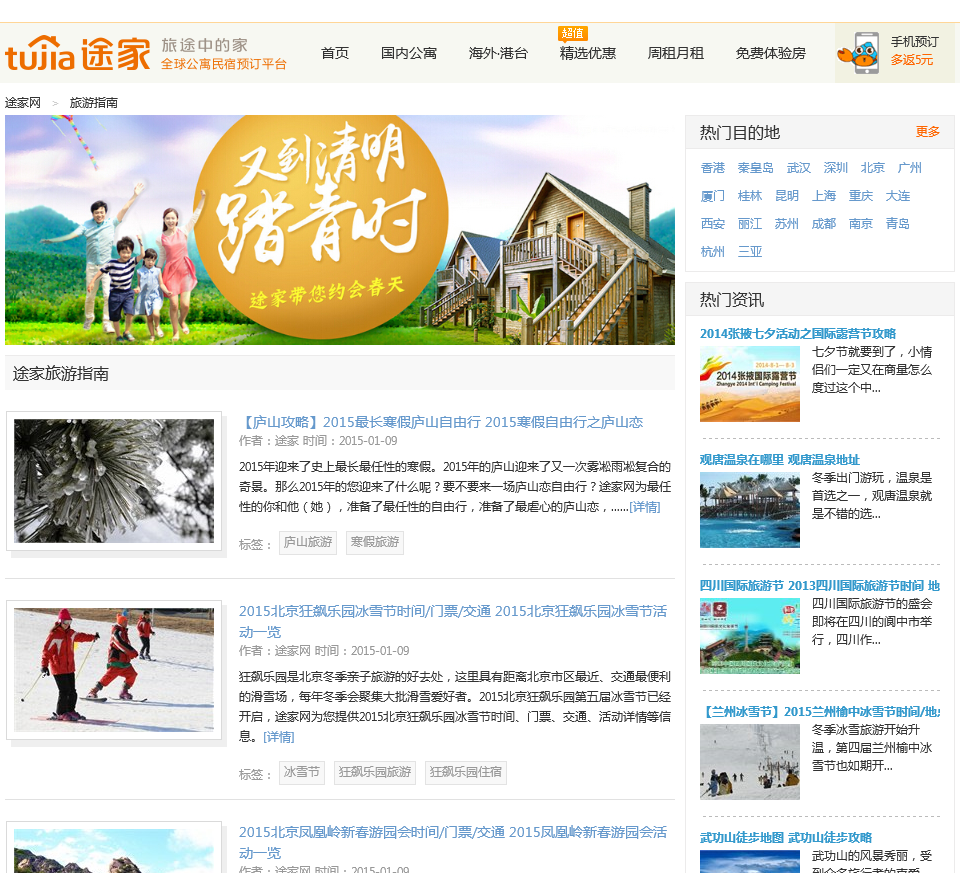The image size is (960, 873).
Task: Click the 狂飙乐园旅游 tag
Action: pyautogui.click(x=375, y=773)
